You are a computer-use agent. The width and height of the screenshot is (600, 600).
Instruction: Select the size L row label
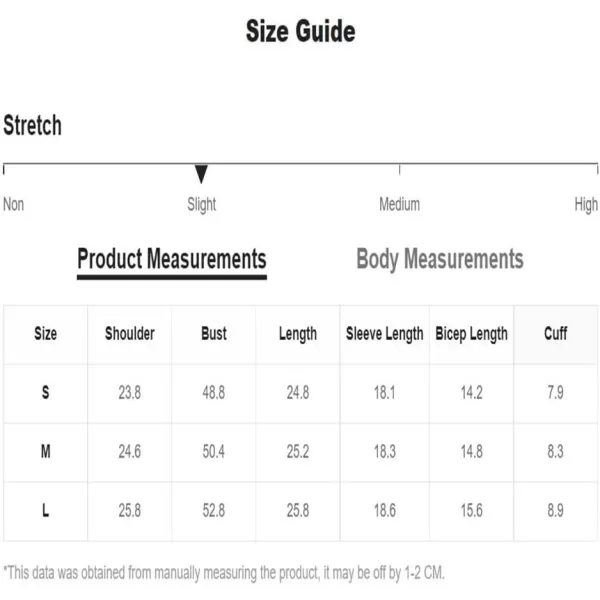(x=46, y=511)
